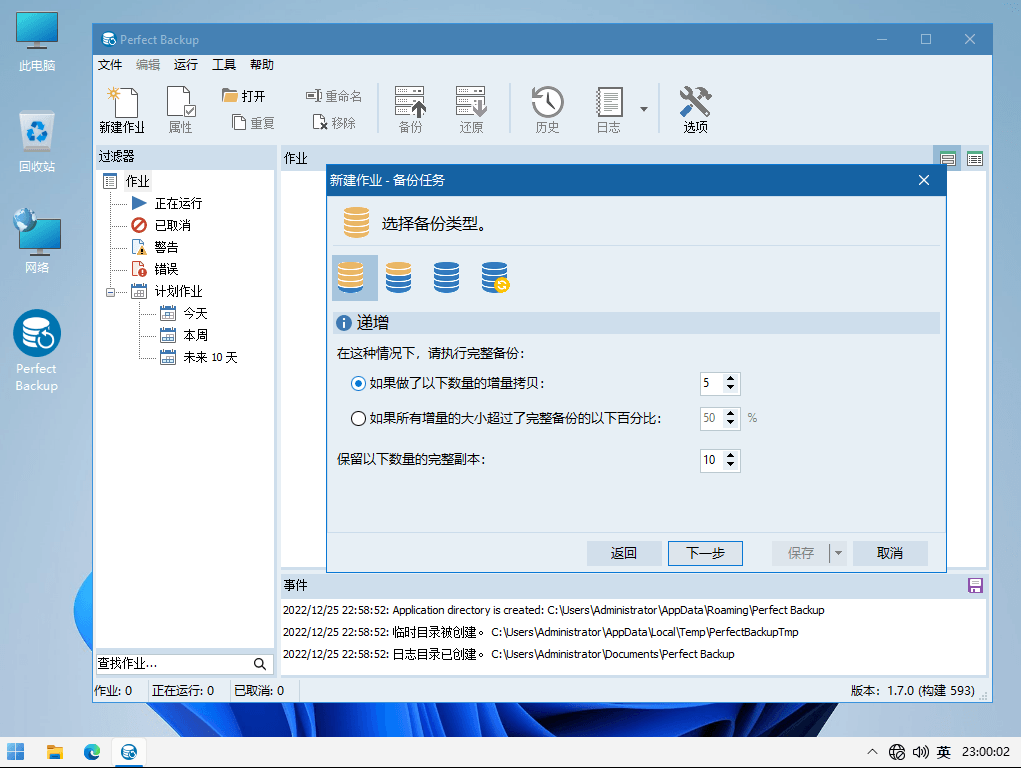Open the 文件 menu
Viewport: 1021px width, 768px height.
110,64
